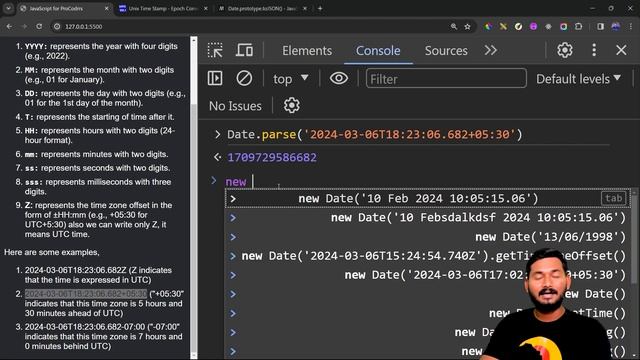Expand more DevTools tabs chevron
Viewport: 640px width, 360px height.
point(491,50)
